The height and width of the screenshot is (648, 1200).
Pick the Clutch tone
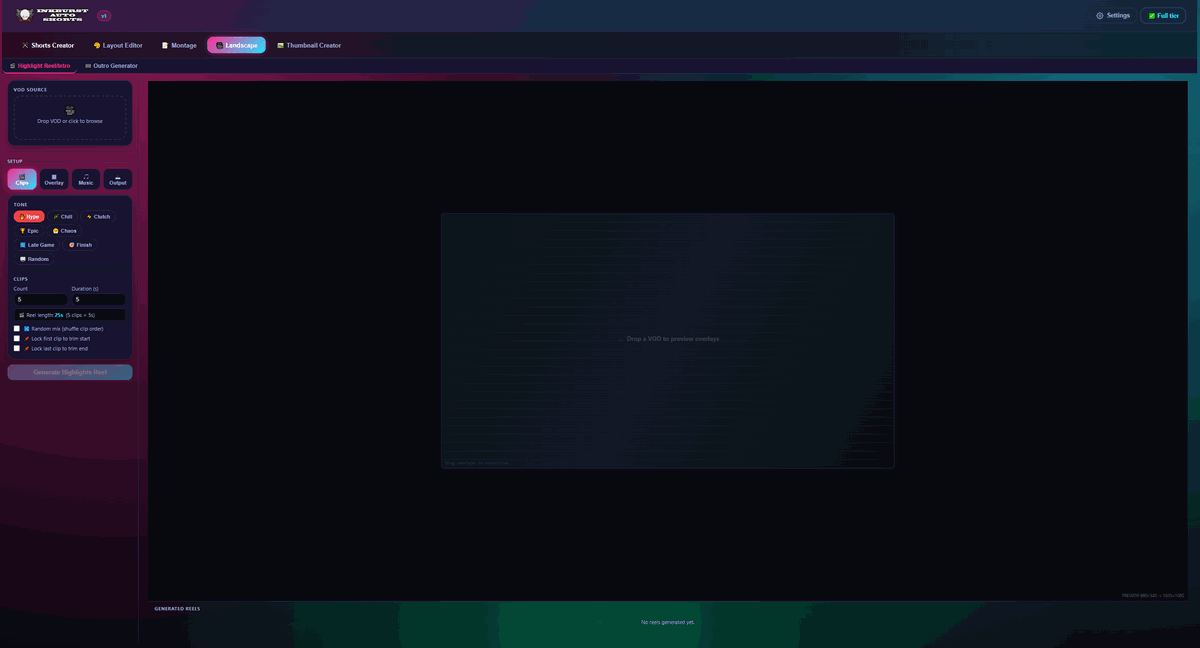click(98, 217)
